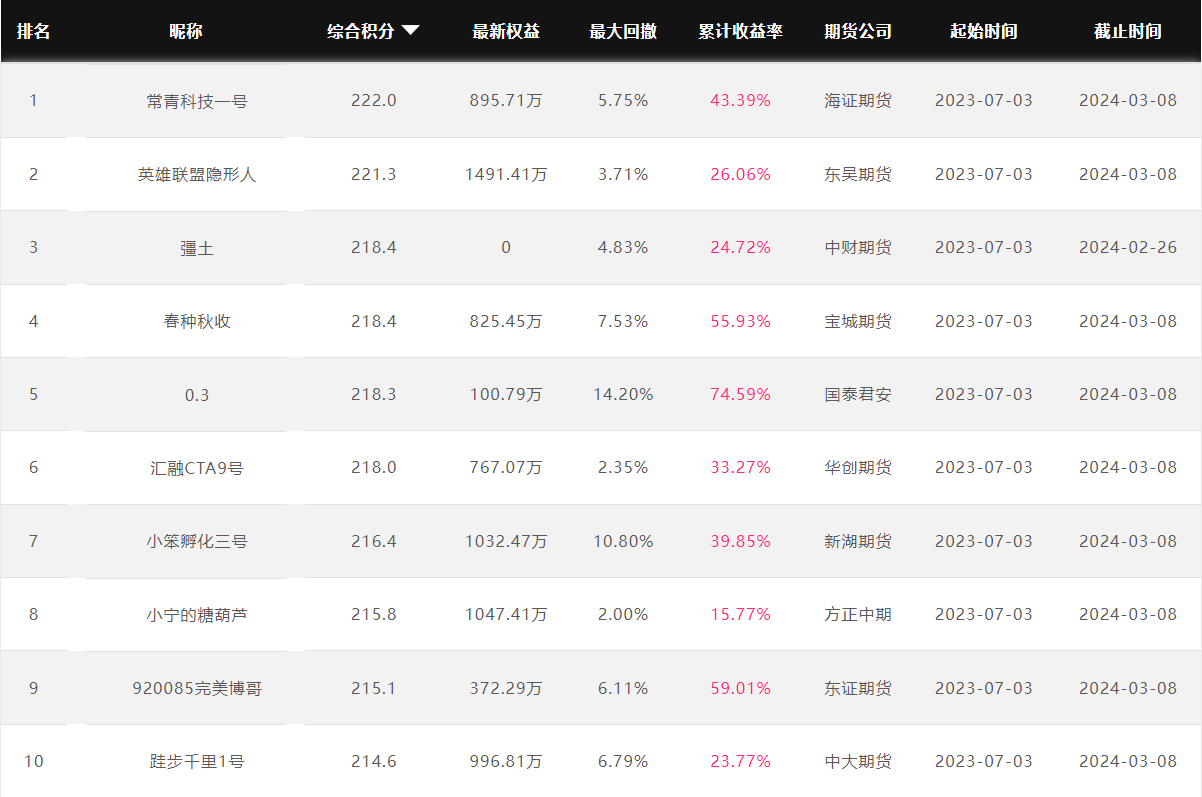Select futures company 宝城期货
Viewport: 1202px width, 797px height.
(858, 321)
